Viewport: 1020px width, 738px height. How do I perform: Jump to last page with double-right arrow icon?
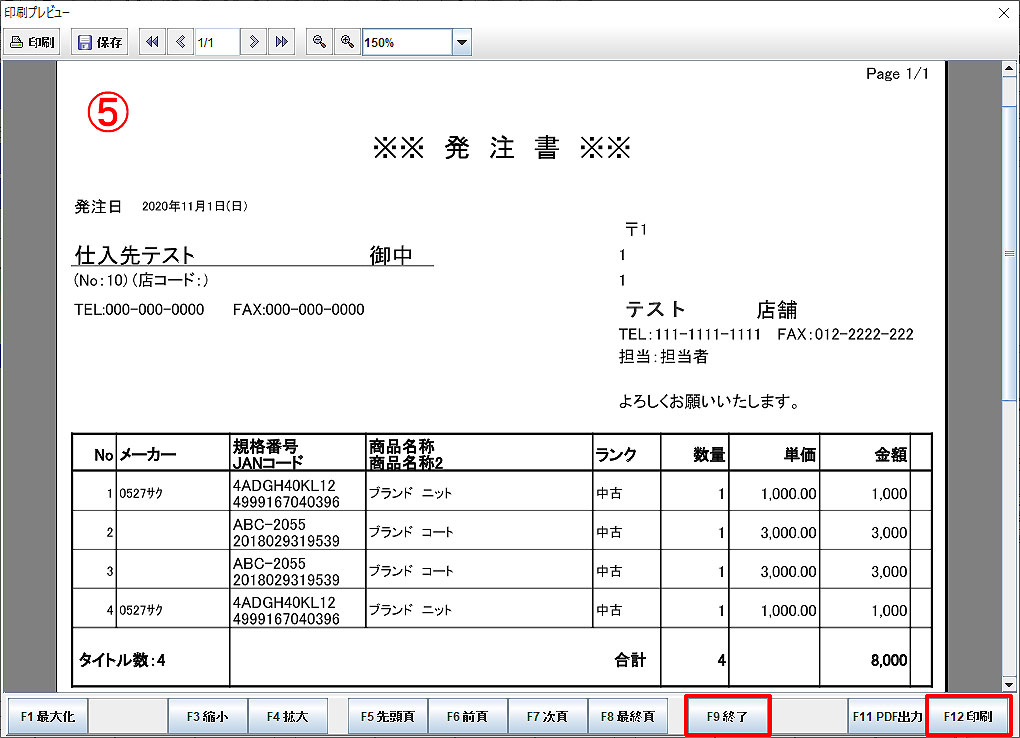(282, 42)
